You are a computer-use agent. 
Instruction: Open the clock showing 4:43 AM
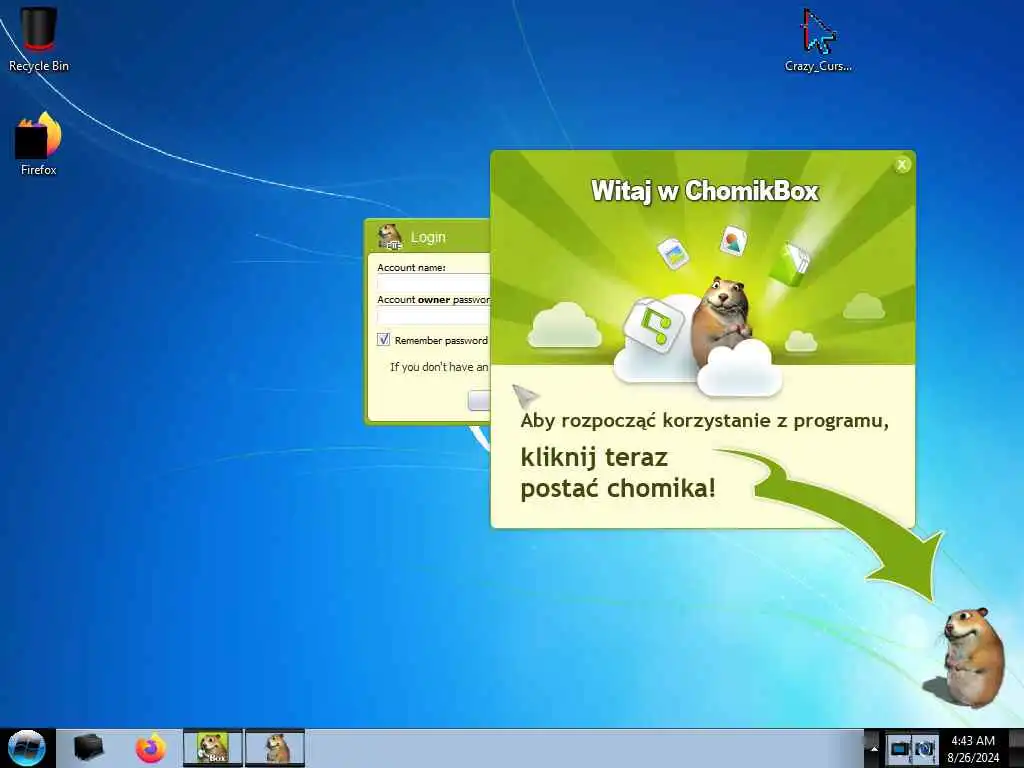(x=973, y=748)
